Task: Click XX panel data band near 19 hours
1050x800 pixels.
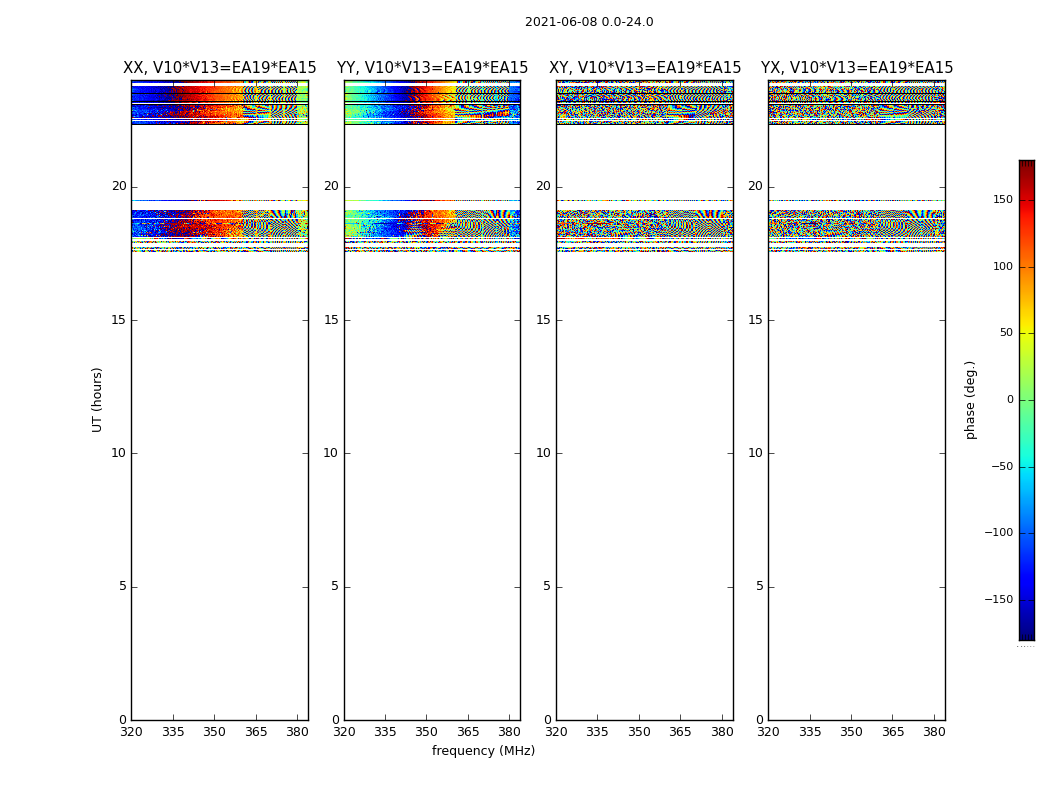Action: 220,223
